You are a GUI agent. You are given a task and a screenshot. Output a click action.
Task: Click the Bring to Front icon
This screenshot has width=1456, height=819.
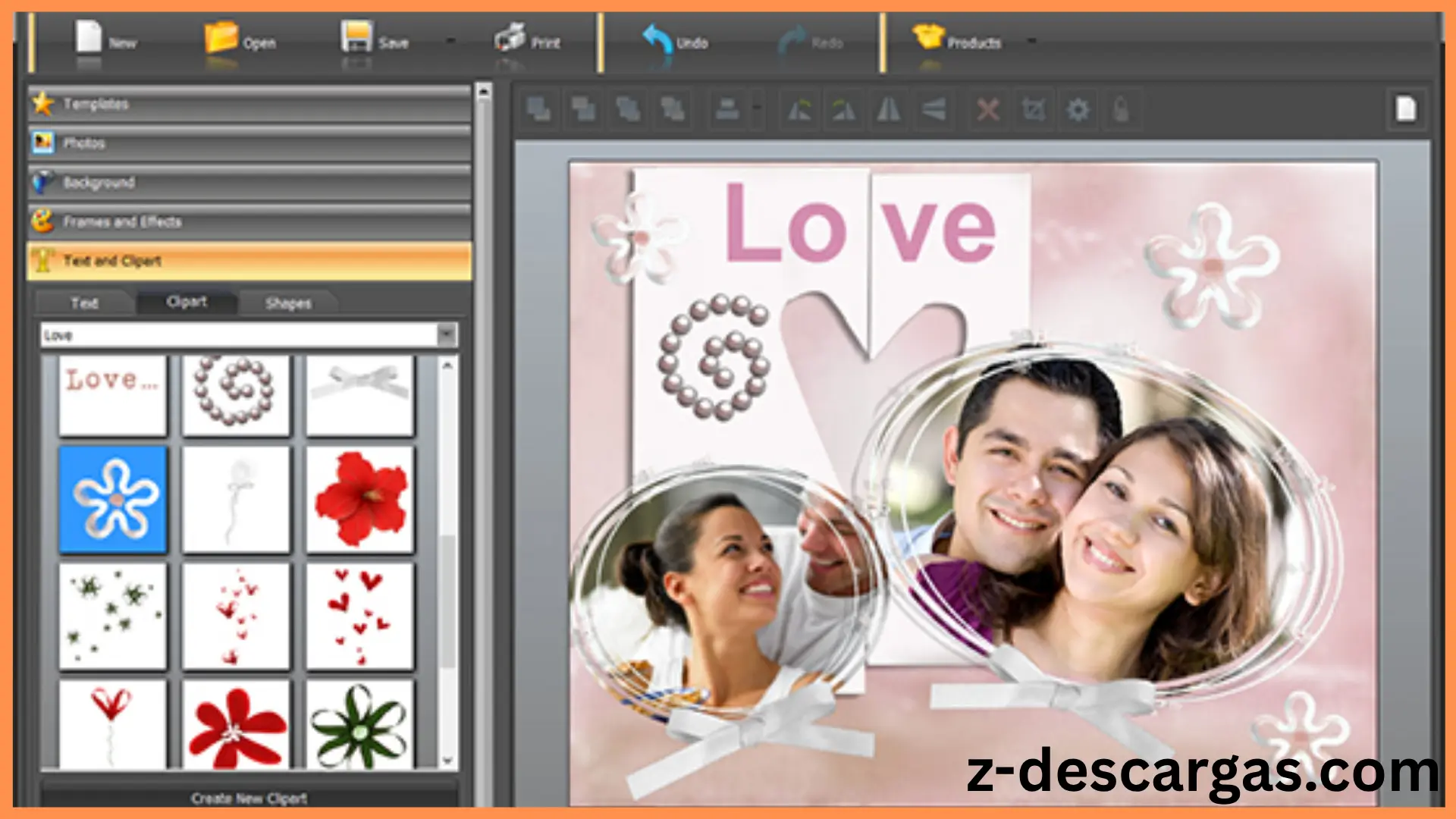539,110
